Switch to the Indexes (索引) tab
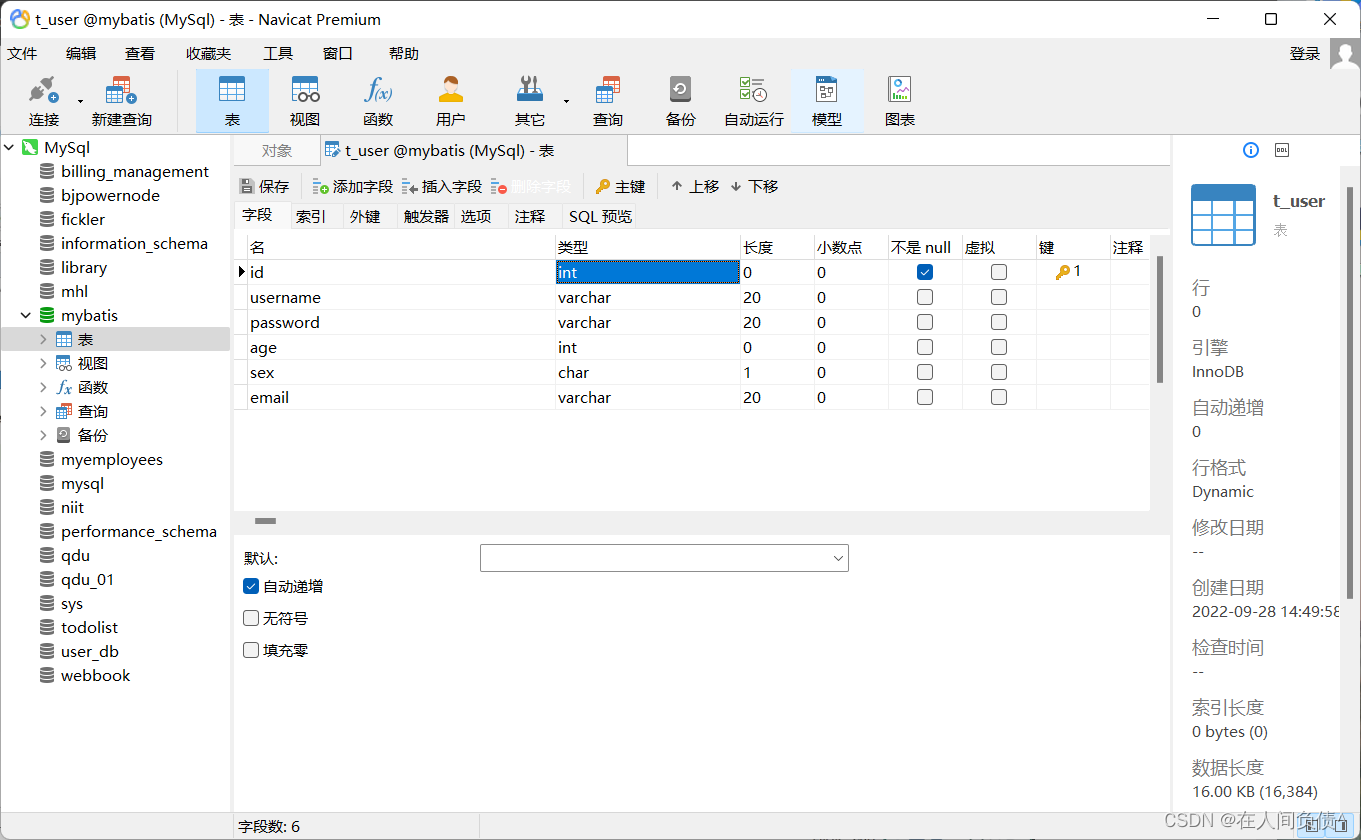The width and height of the screenshot is (1361, 840). click(x=311, y=216)
